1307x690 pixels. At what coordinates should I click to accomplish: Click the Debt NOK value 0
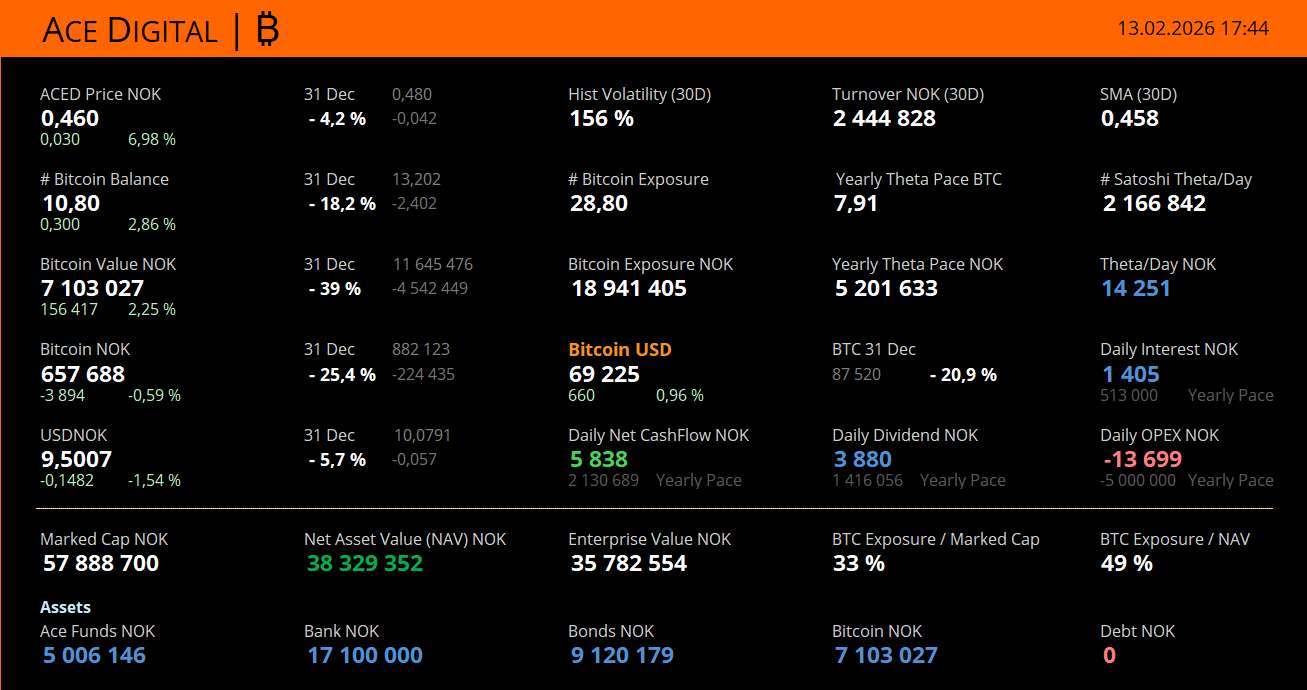1109,655
